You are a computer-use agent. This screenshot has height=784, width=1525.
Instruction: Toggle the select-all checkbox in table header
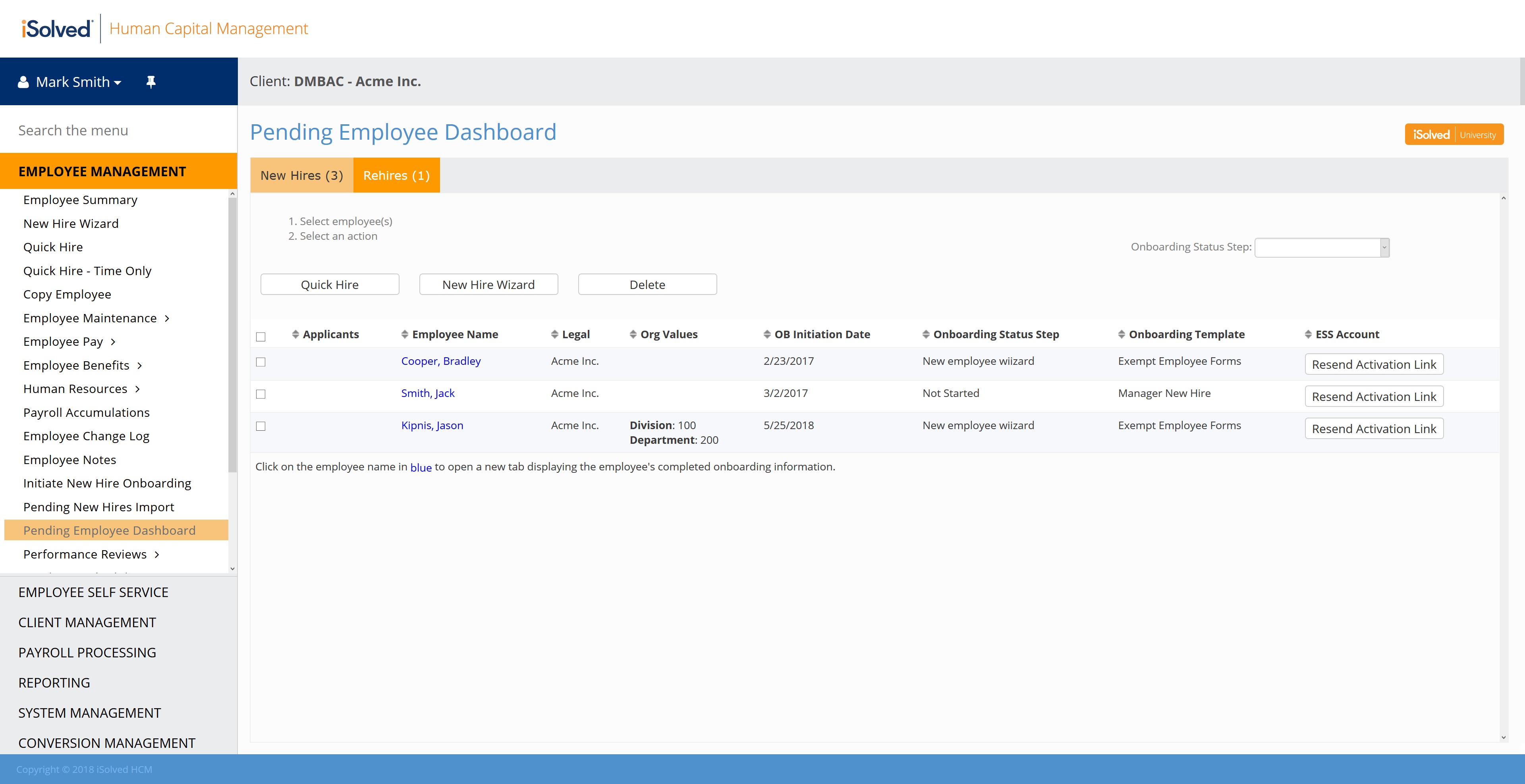(x=261, y=337)
